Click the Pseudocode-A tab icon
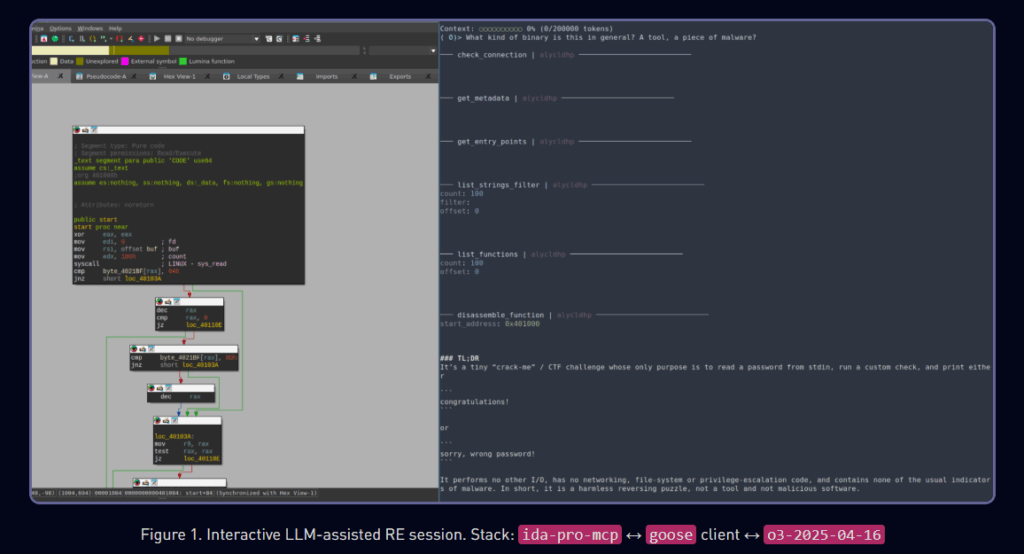This screenshot has width=1024, height=554. pos(79,76)
